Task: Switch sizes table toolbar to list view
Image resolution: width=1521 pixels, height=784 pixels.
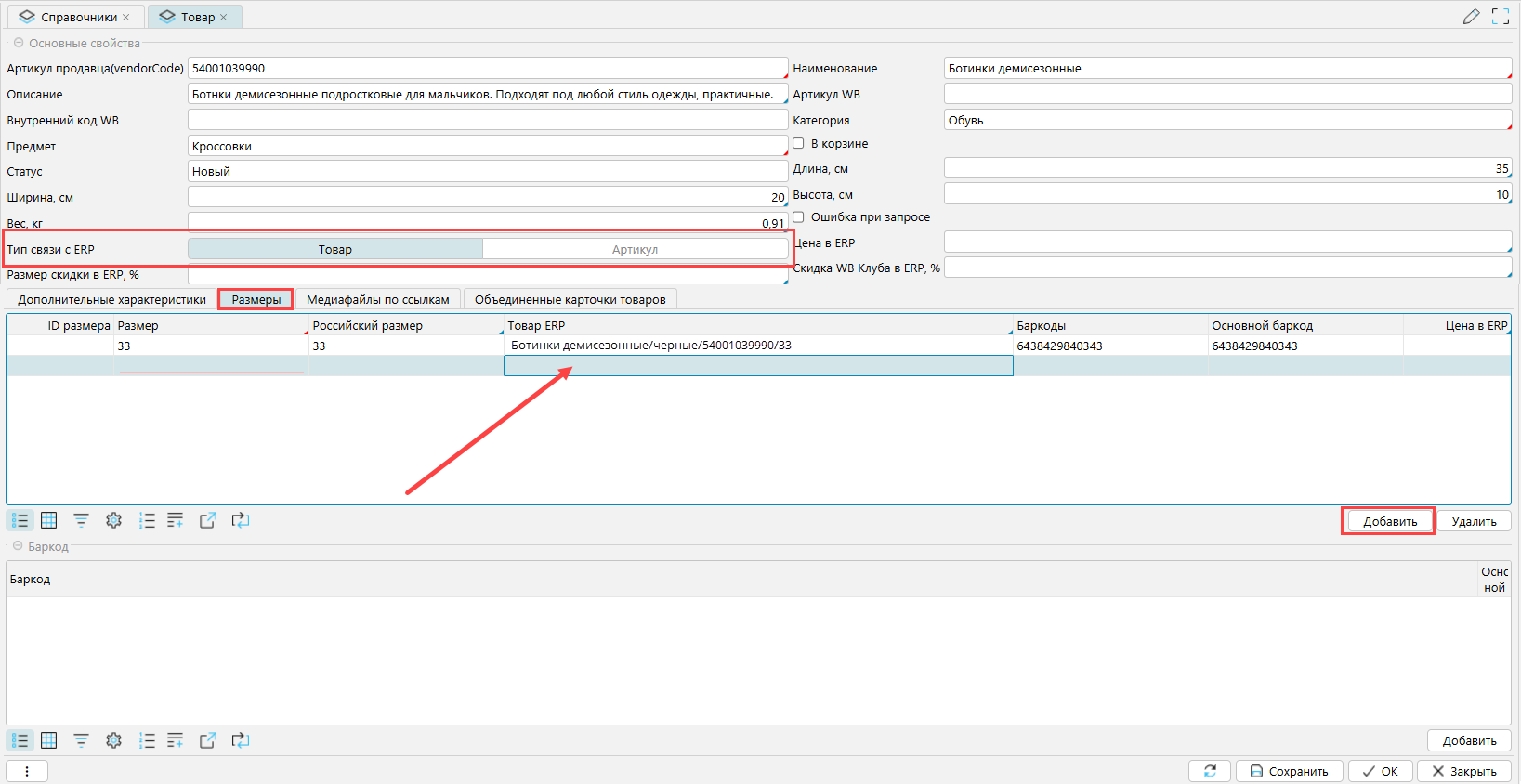Action: 20,520
